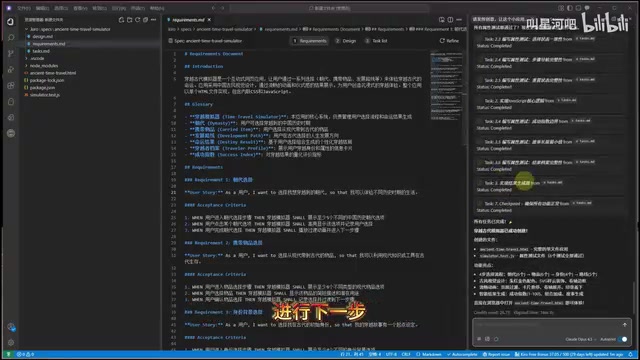Open design.md in the explorer
The image size is (640, 360).
[42, 37]
